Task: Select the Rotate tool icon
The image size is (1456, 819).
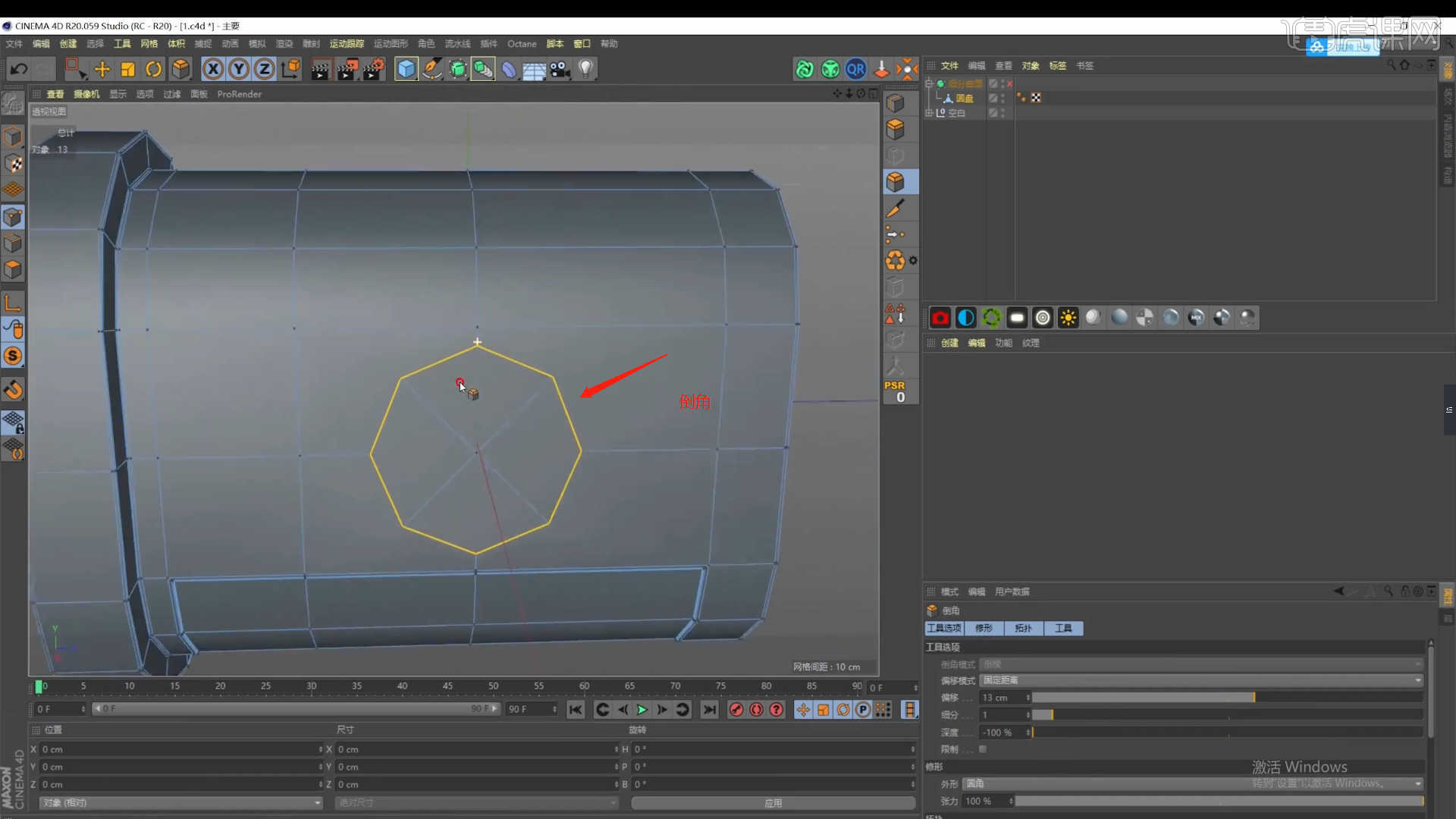Action: (153, 70)
